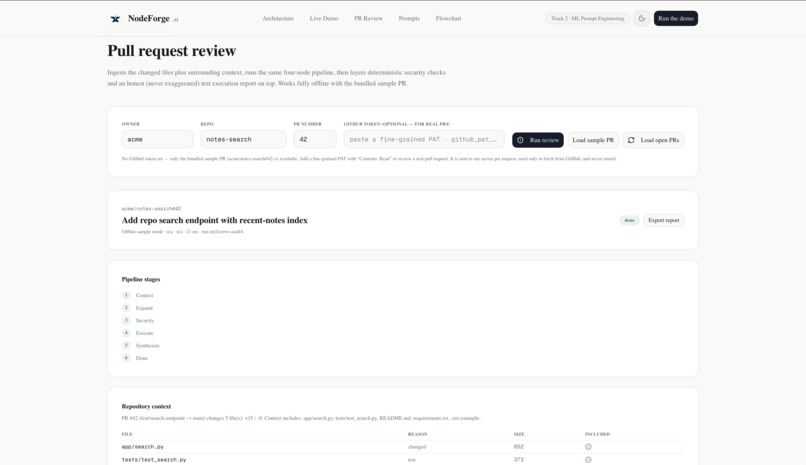Click the step 1 Context stage badge
Screen dimensions: 806x465
pos(126,295)
